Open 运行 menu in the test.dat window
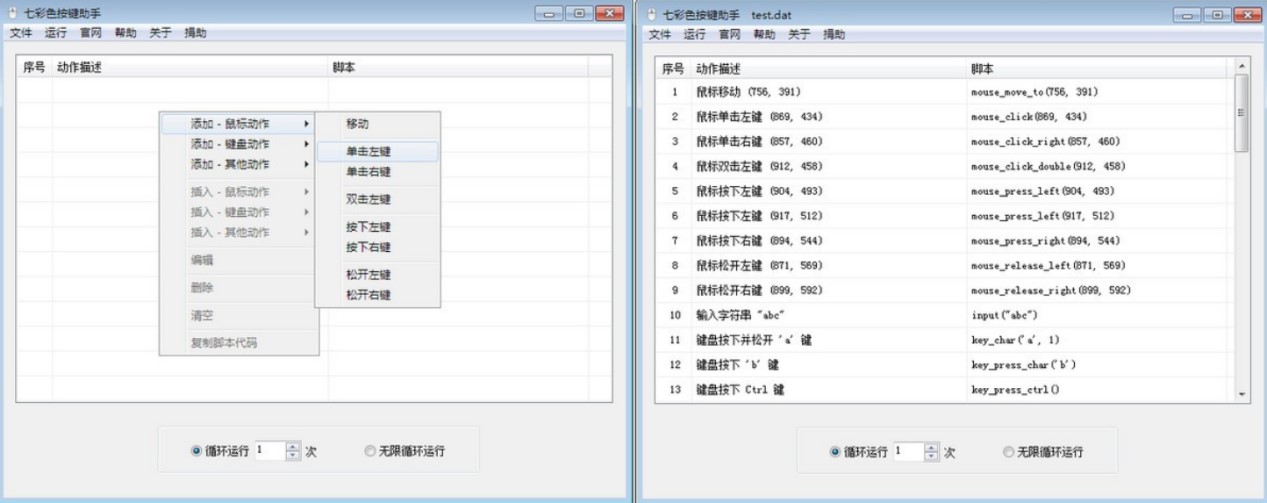 (x=695, y=34)
